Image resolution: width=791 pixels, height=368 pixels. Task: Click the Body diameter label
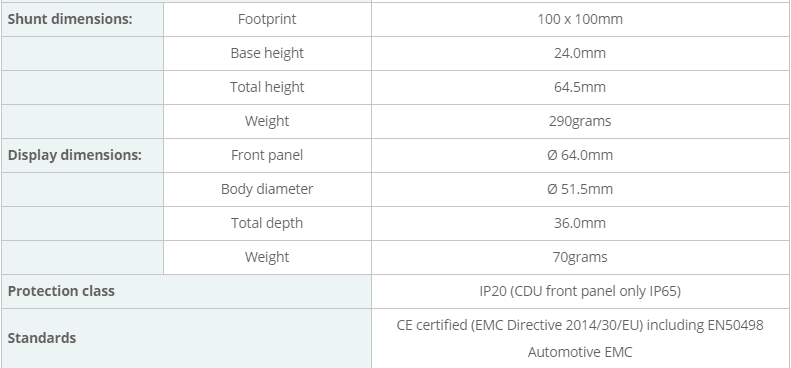pos(267,189)
